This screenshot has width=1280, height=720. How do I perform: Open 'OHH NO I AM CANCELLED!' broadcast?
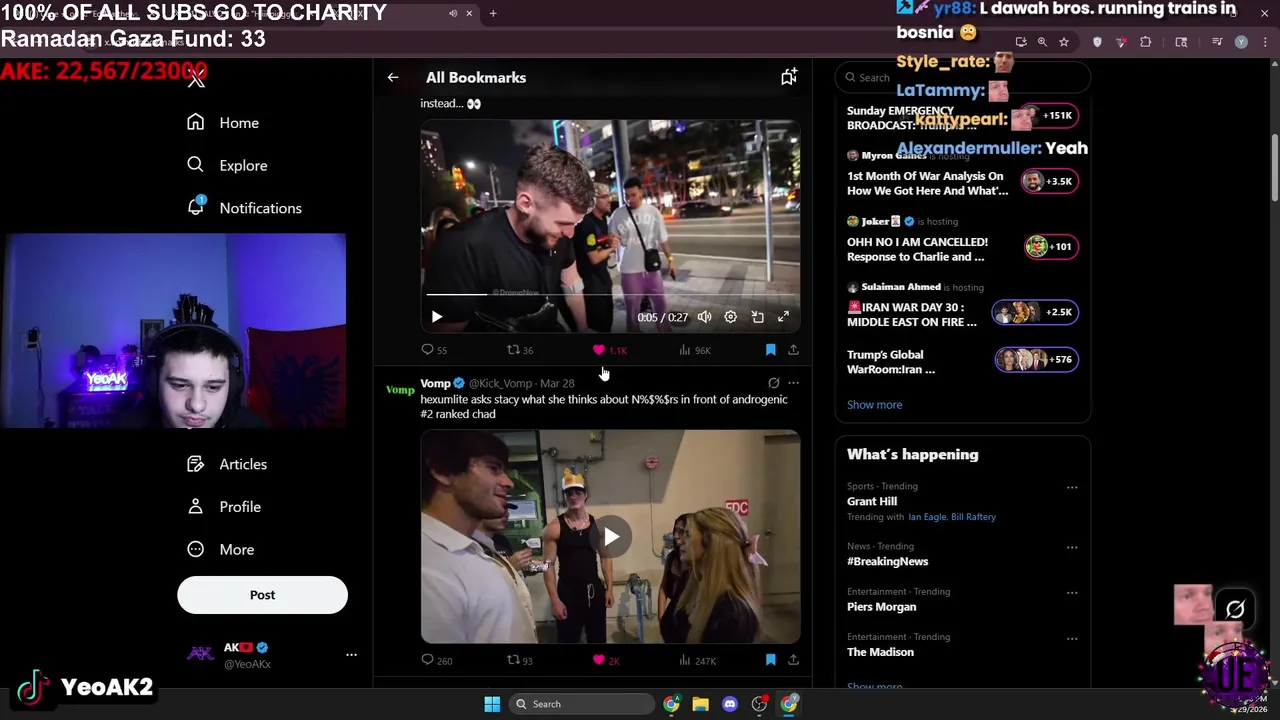tap(917, 249)
